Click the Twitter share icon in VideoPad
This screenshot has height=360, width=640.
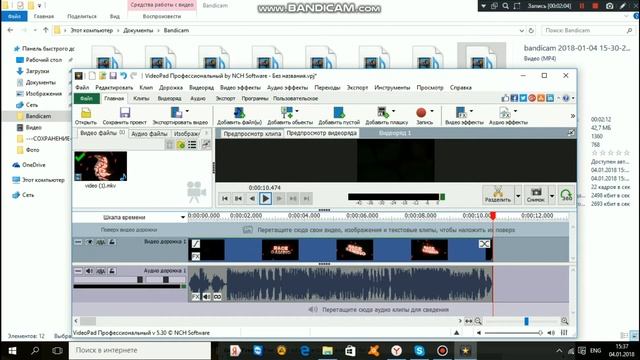[523, 98]
